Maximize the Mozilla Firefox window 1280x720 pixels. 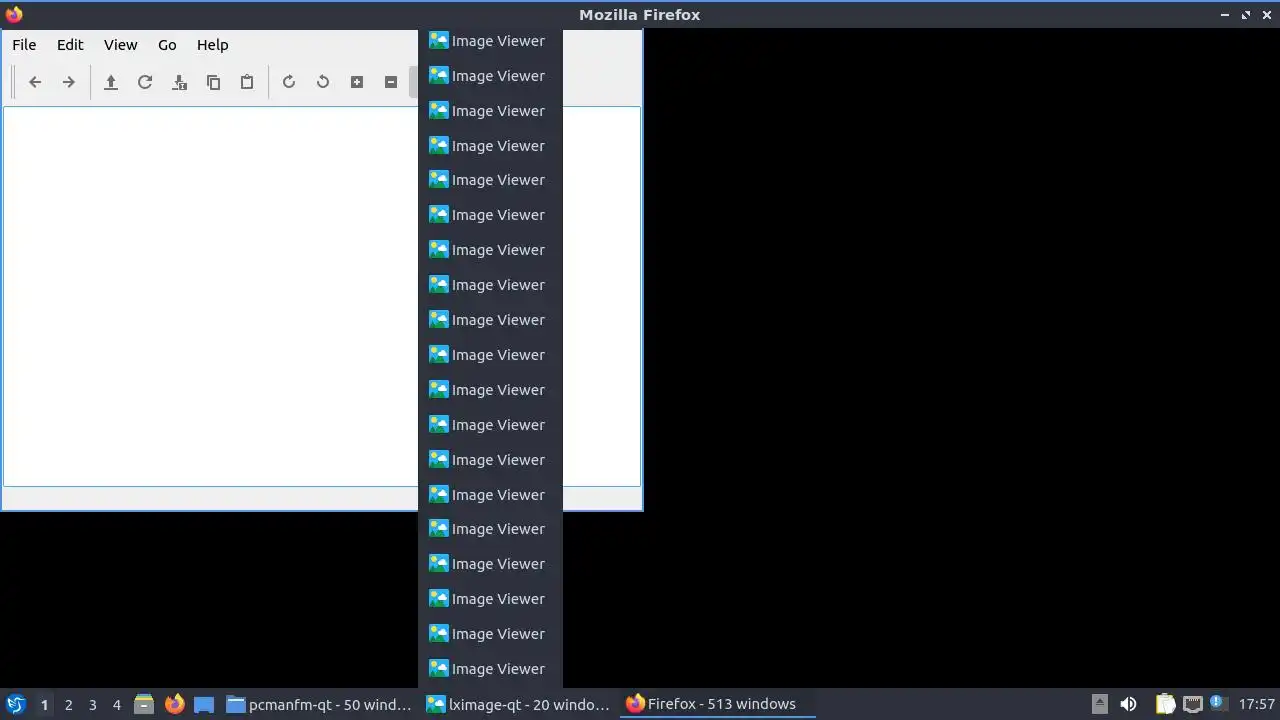(1246, 15)
